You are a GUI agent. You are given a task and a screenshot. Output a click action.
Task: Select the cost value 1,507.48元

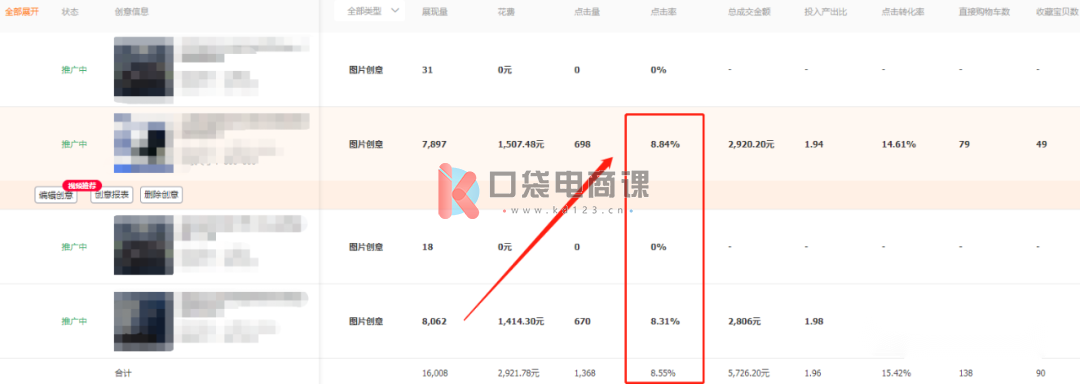click(x=521, y=144)
